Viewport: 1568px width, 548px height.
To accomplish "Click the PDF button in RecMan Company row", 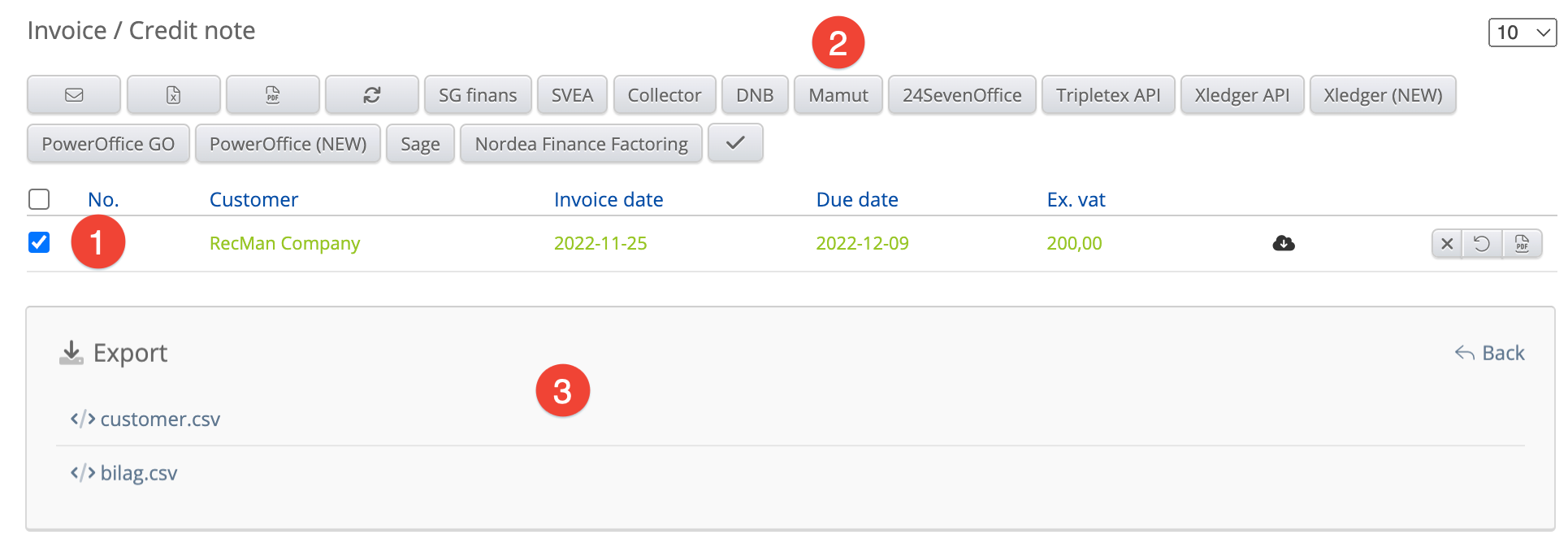I will click(x=1522, y=244).
